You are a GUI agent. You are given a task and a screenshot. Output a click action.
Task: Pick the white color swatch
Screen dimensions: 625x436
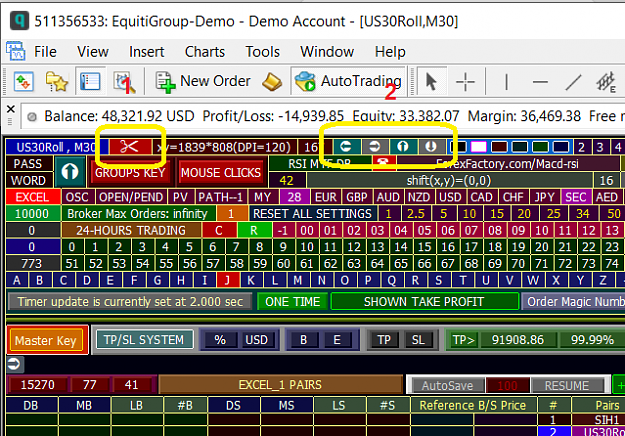[x=479, y=147]
